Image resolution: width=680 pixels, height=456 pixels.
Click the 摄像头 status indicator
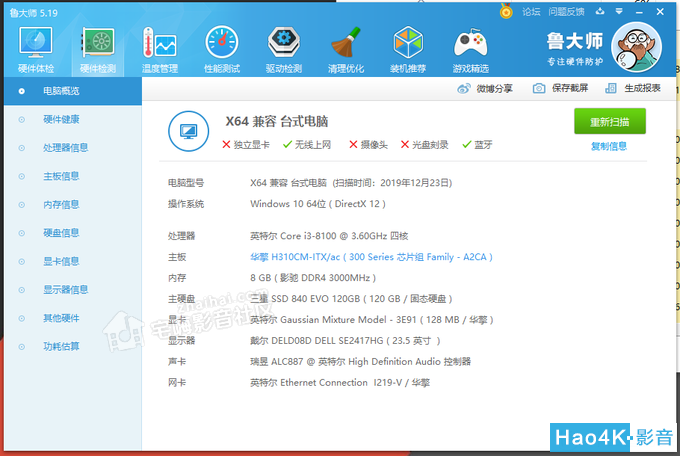[x=369, y=145]
